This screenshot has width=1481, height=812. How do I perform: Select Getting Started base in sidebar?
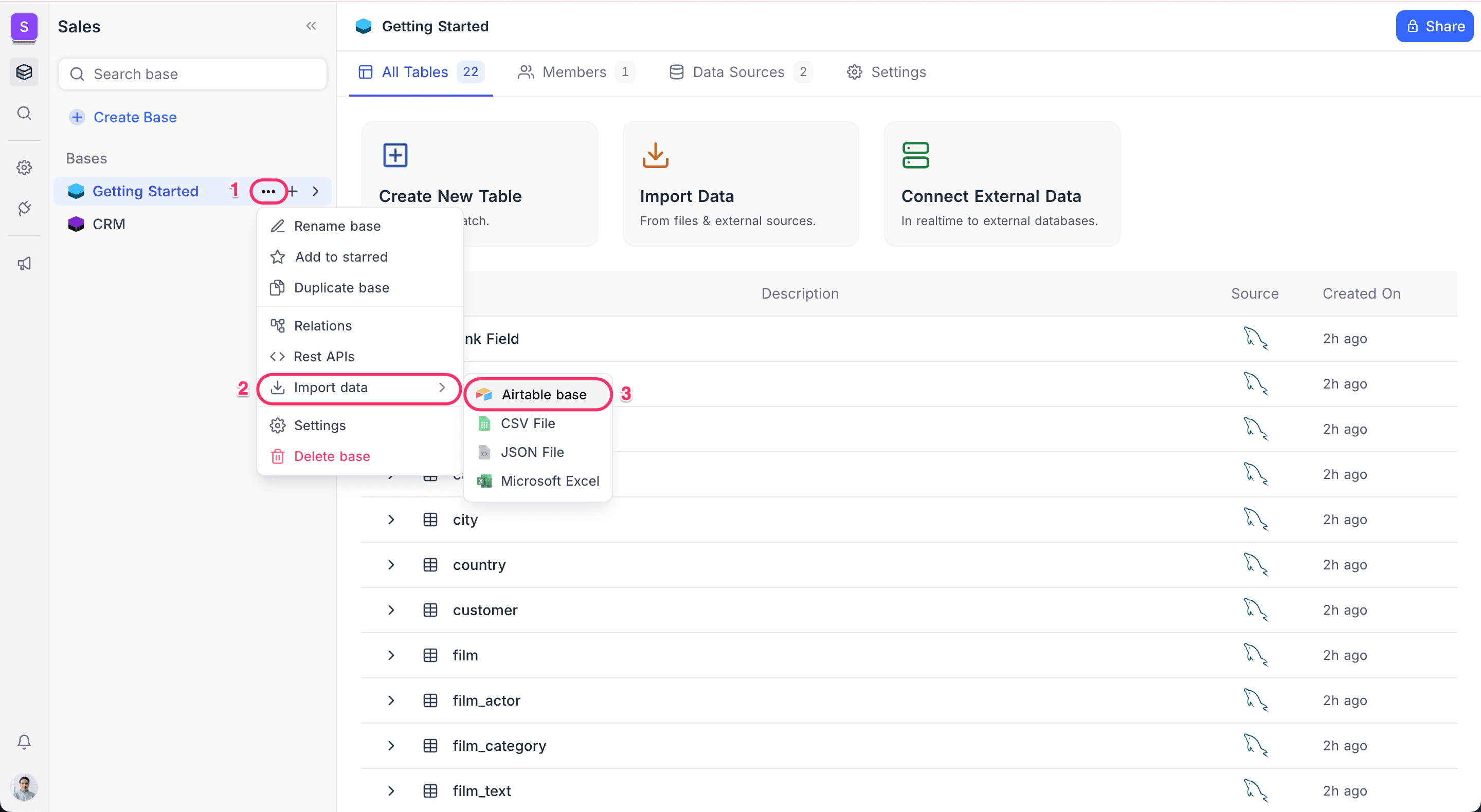146,191
